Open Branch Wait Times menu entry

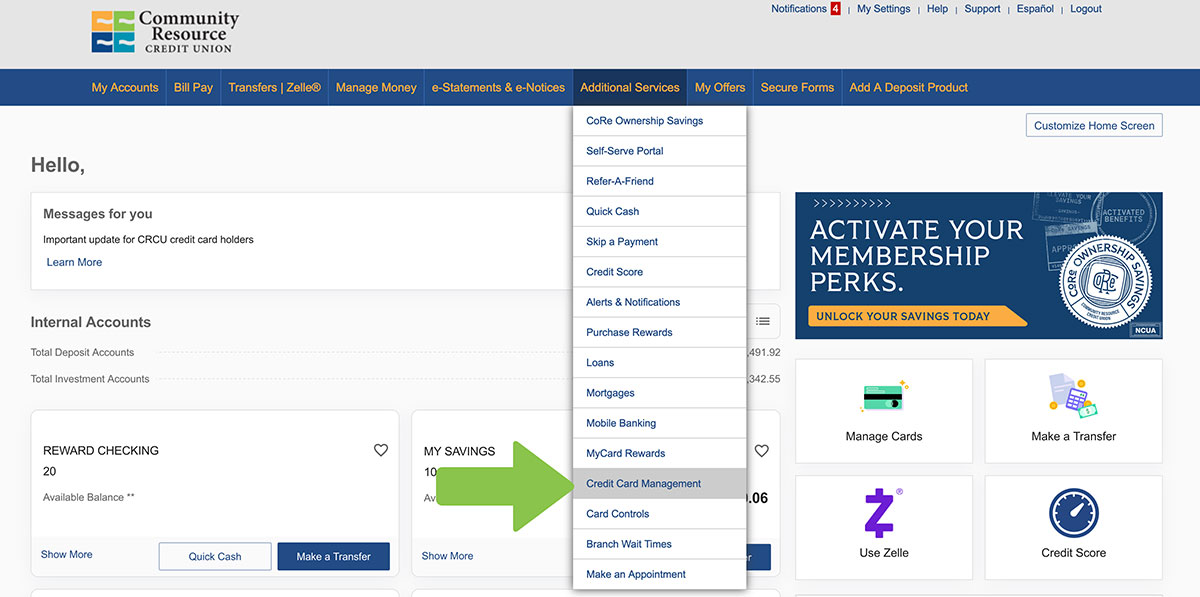(x=660, y=544)
